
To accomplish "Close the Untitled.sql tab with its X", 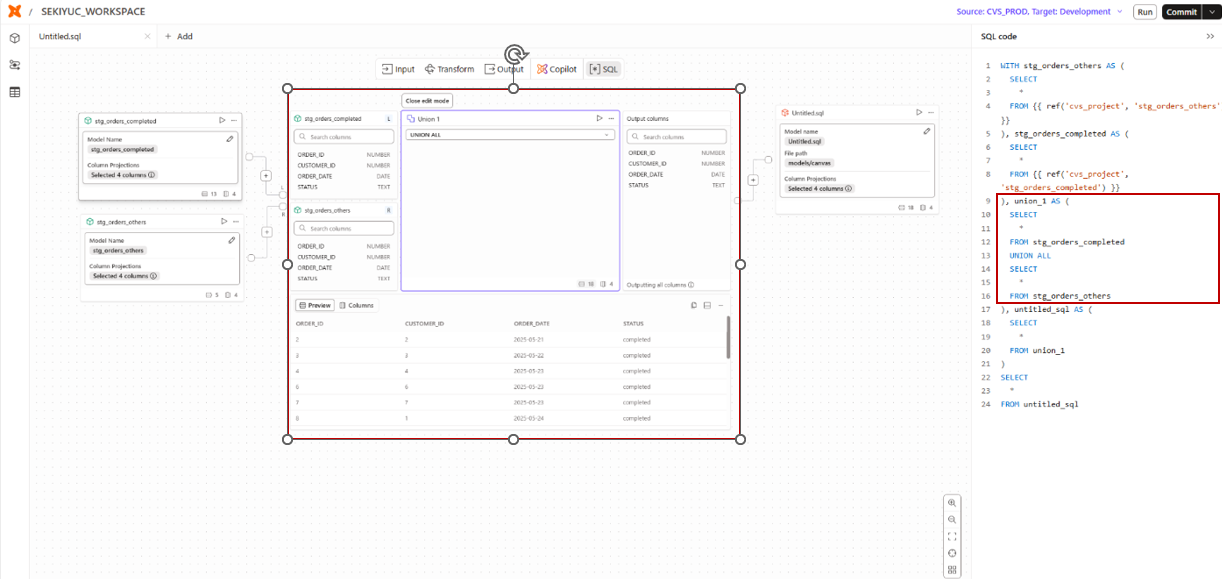I will pos(147,37).
